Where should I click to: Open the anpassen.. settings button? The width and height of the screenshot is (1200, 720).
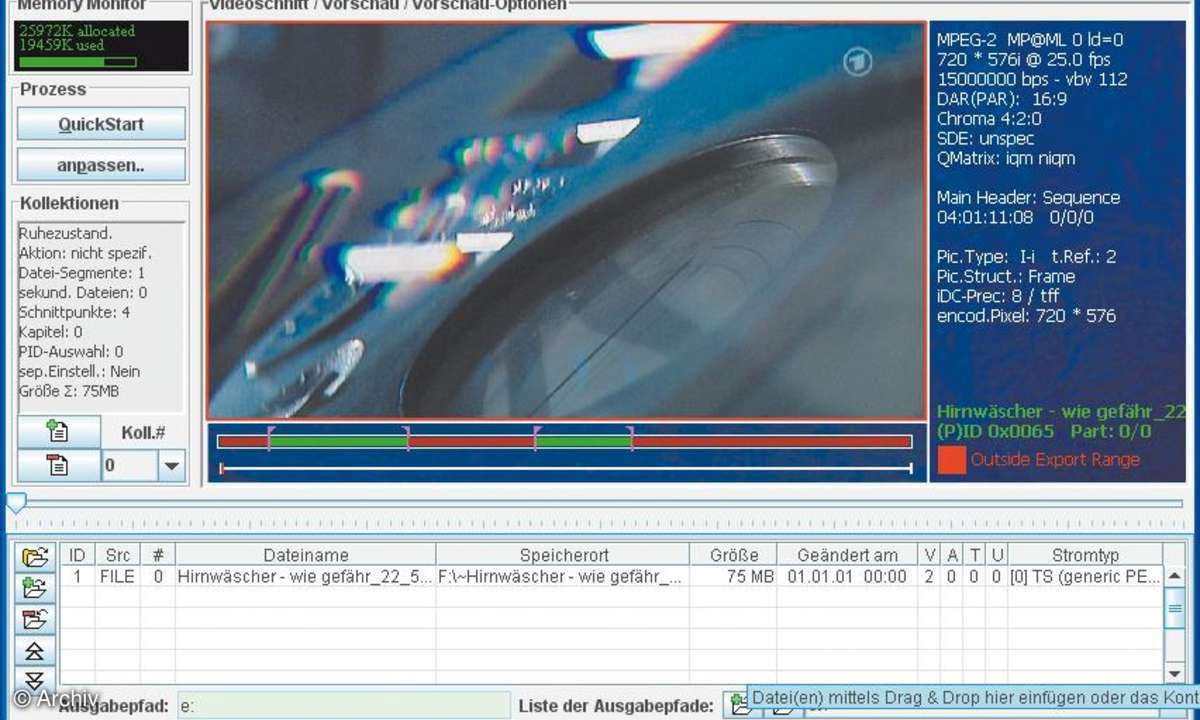(101, 165)
